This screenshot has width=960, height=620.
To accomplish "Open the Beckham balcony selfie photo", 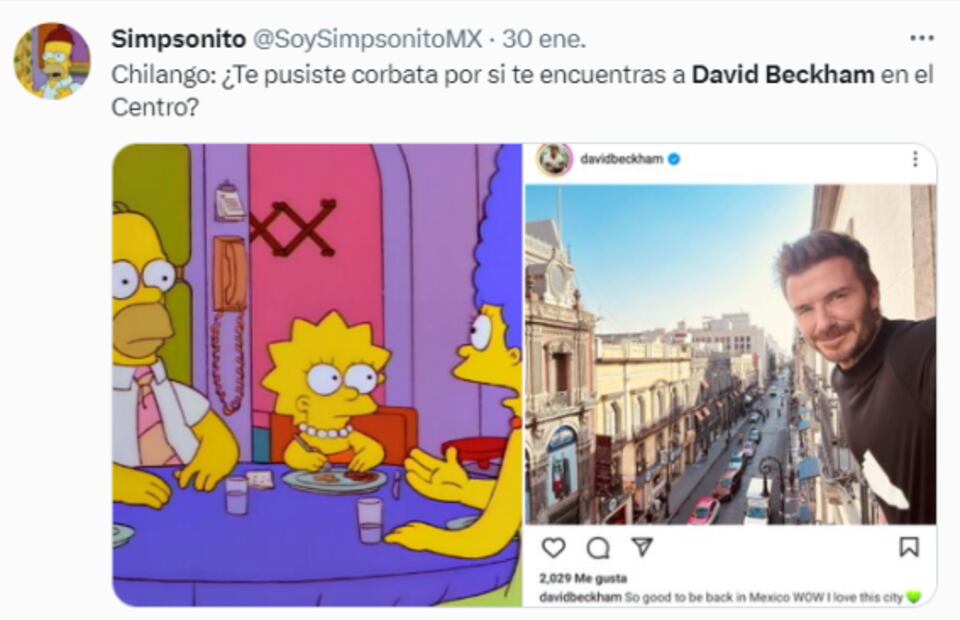I will [x=730, y=354].
